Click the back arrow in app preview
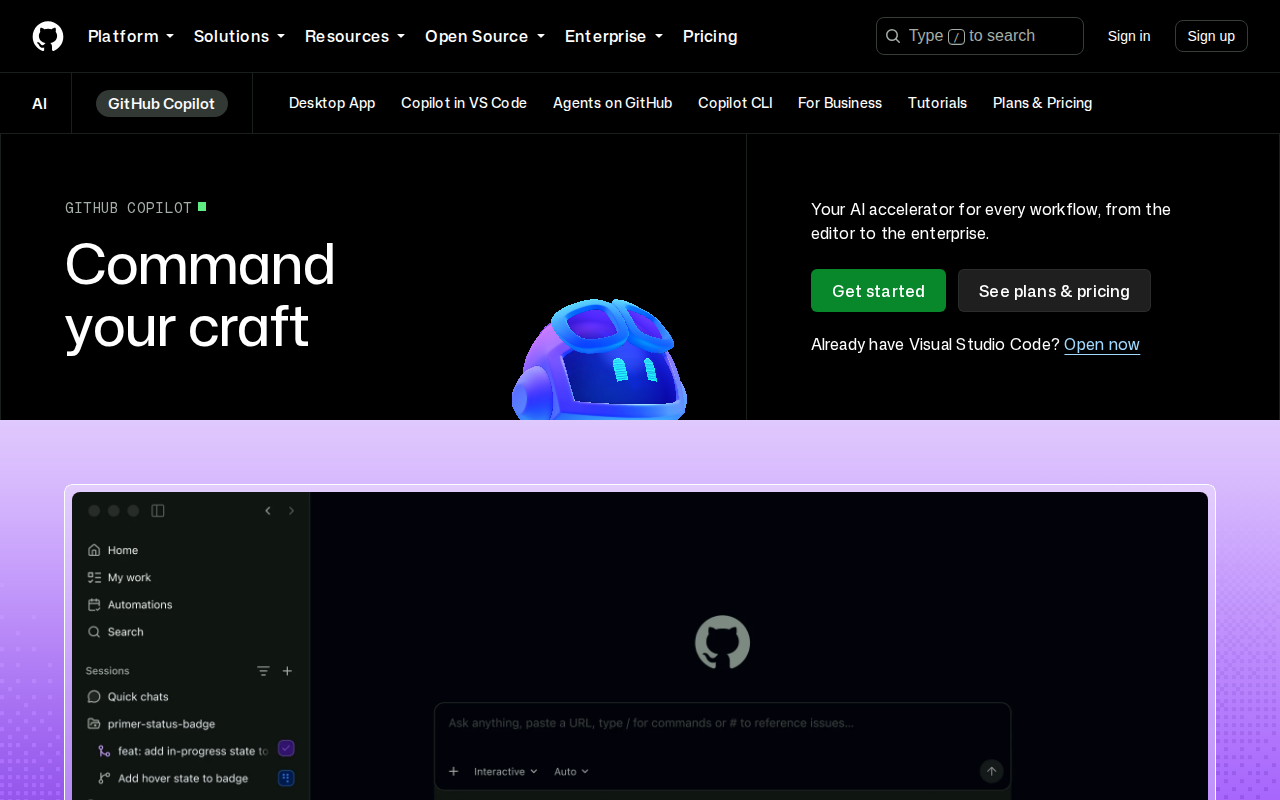The image size is (1280, 800). pyautogui.click(x=268, y=511)
